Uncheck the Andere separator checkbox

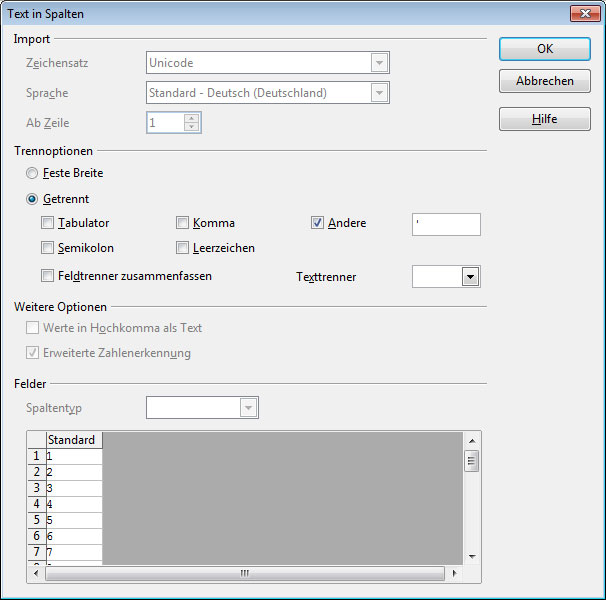318,223
